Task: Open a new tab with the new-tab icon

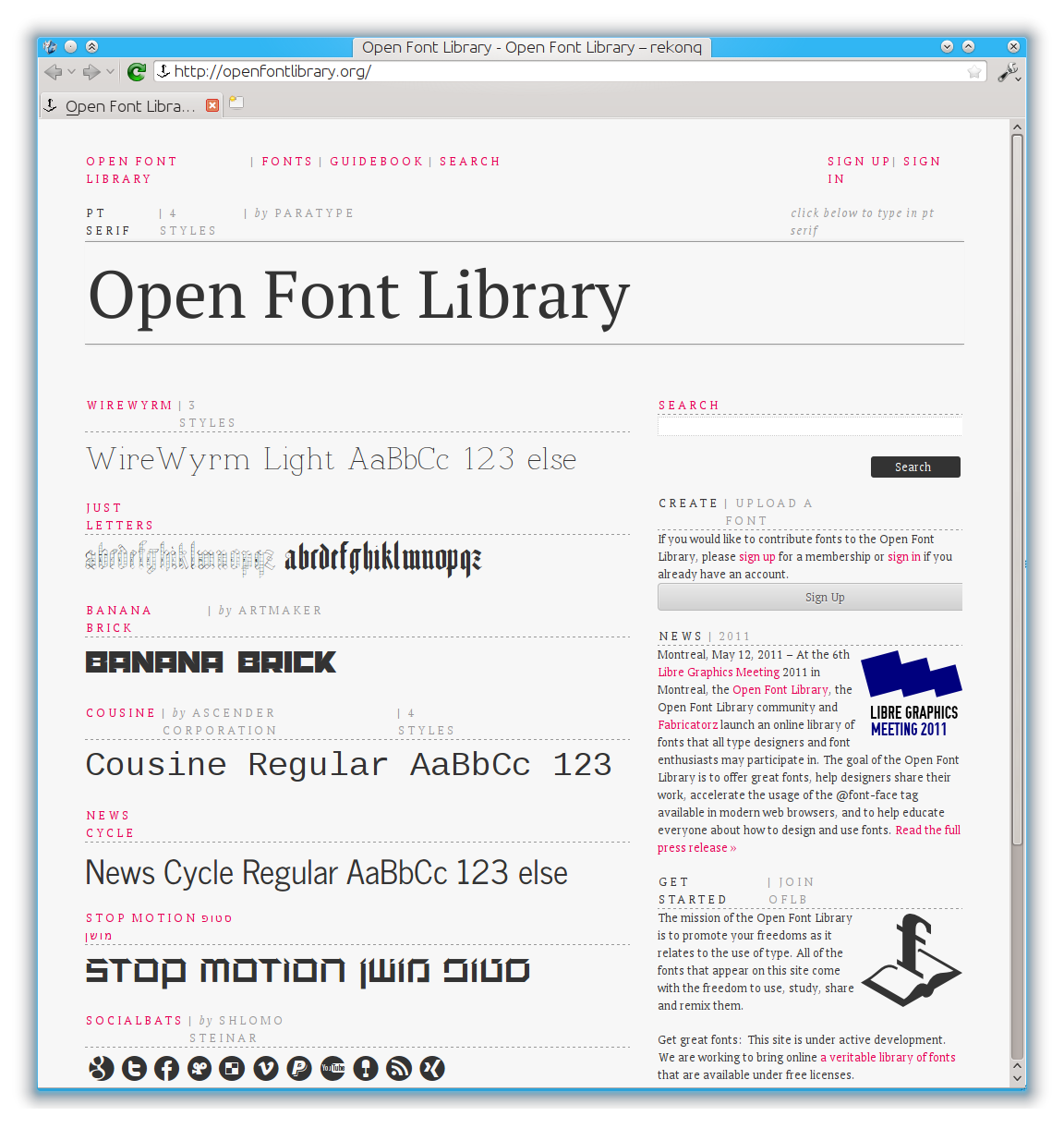Action: pyautogui.click(x=236, y=103)
